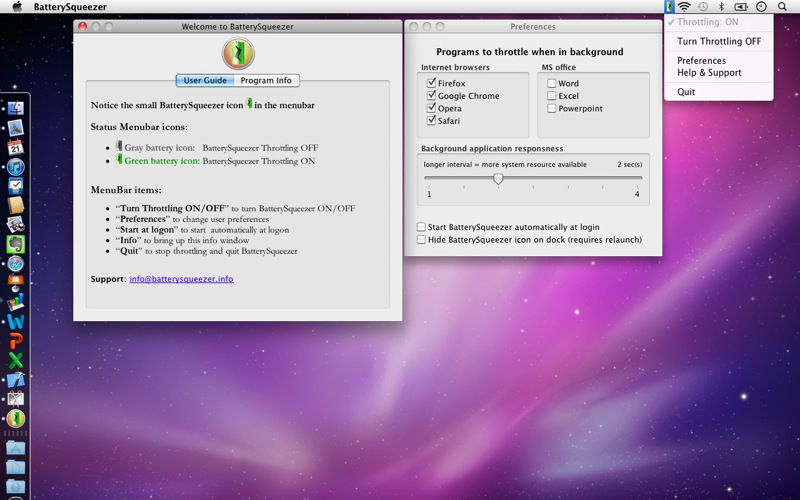Open Finder from the dock
Image resolution: width=800 pixels, height=500 pixels.
click(16, 108)
